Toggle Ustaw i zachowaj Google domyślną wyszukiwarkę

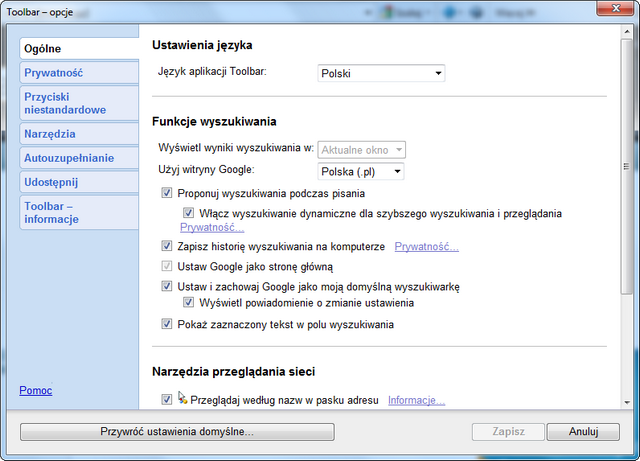167,286
